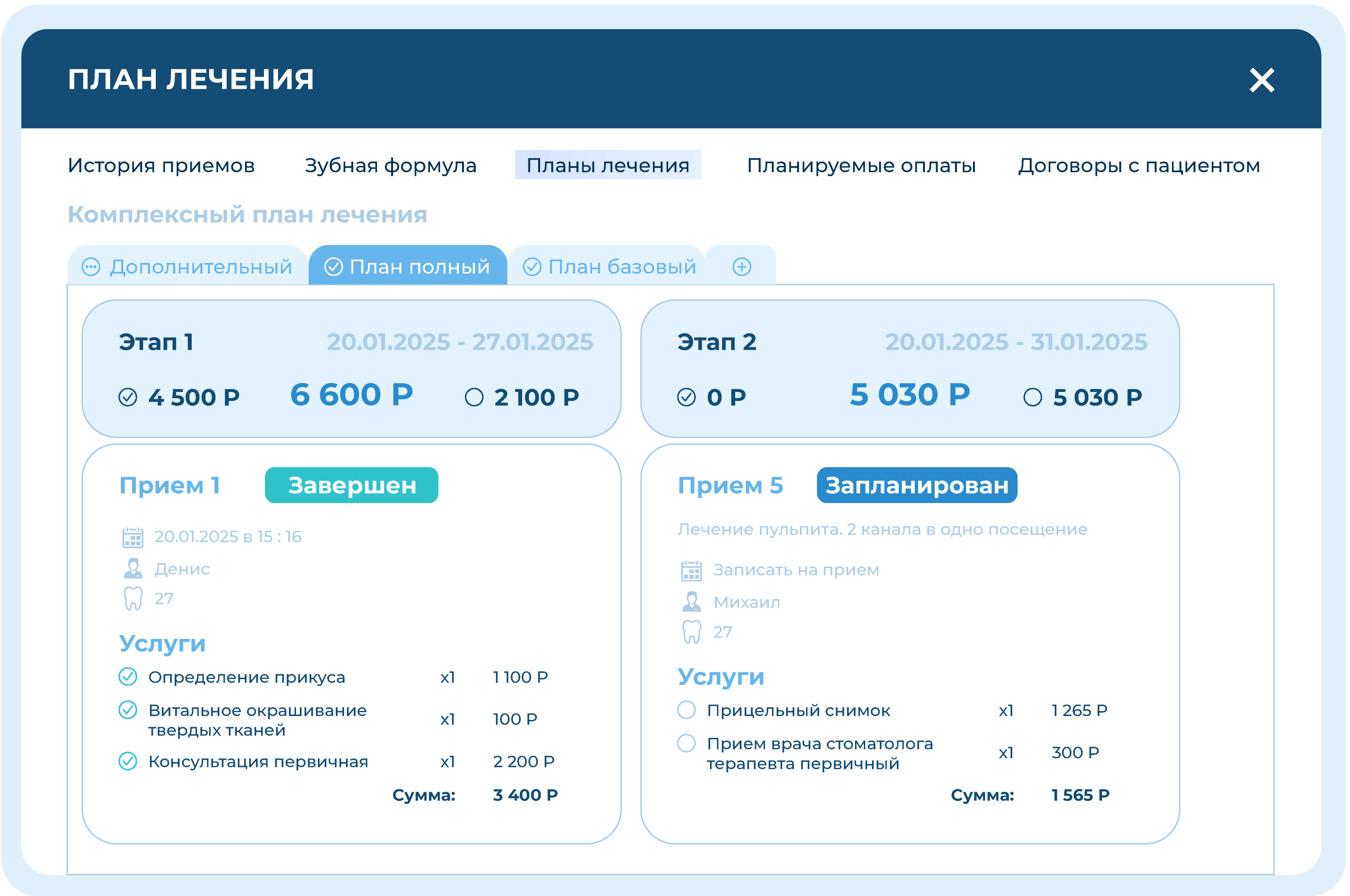Uncheck Определение прикуса service
This screenshot has height=896, width=1350.
click(x=128, y=677)
